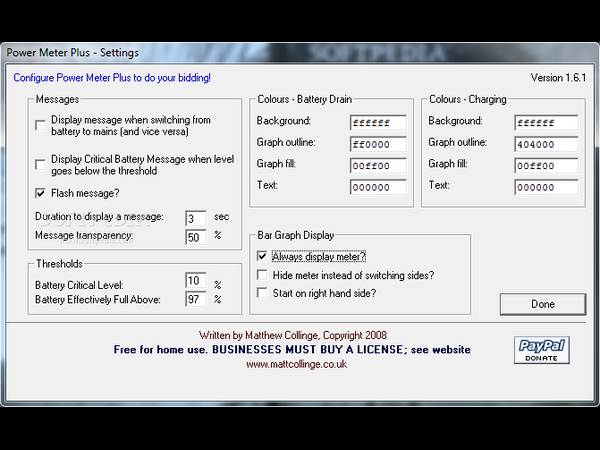The width and height of the screenshot is (600, 450).
Task: Click the PayPal Donate button
Action: pos(543,349)
